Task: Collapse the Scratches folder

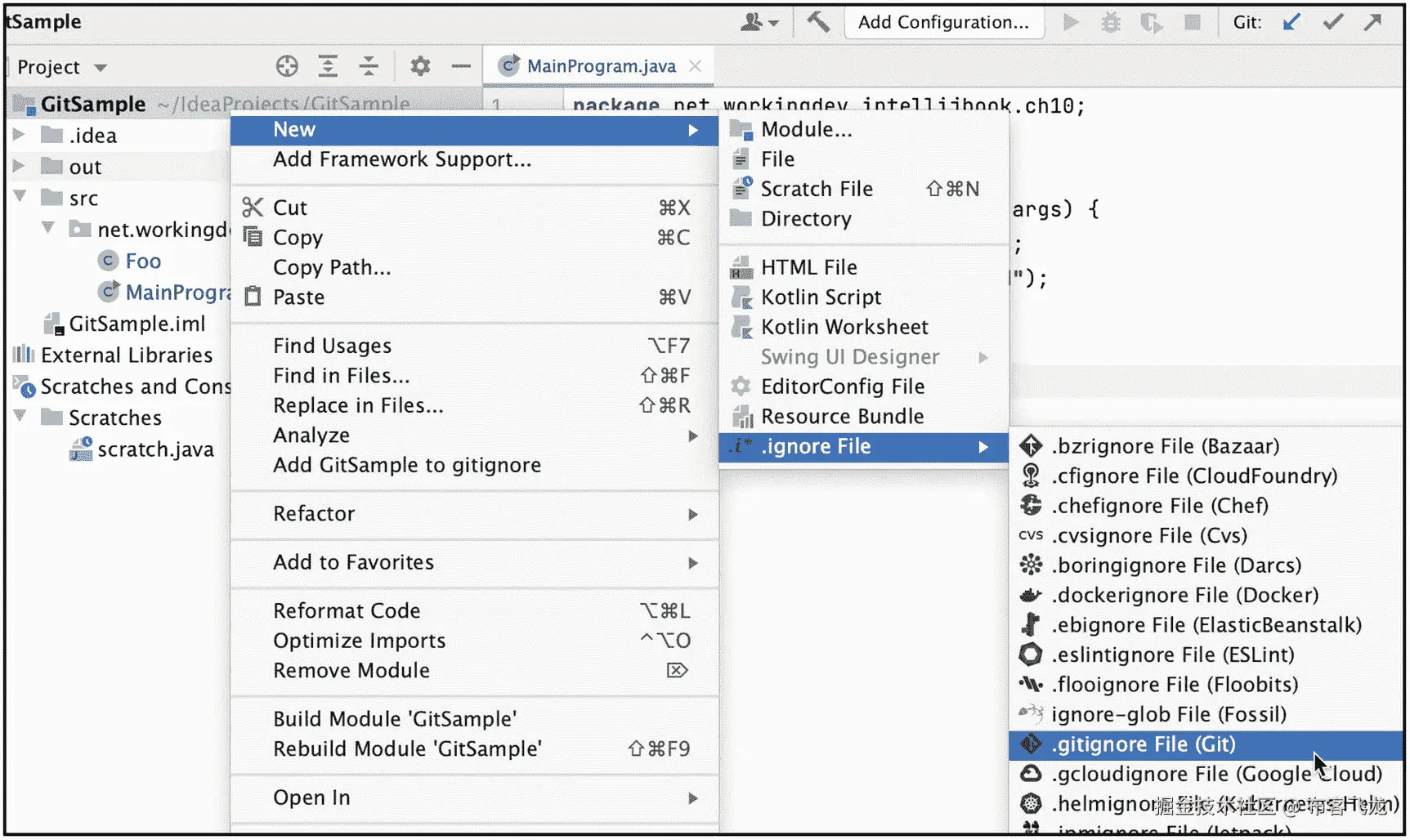Action: [20, 417]
